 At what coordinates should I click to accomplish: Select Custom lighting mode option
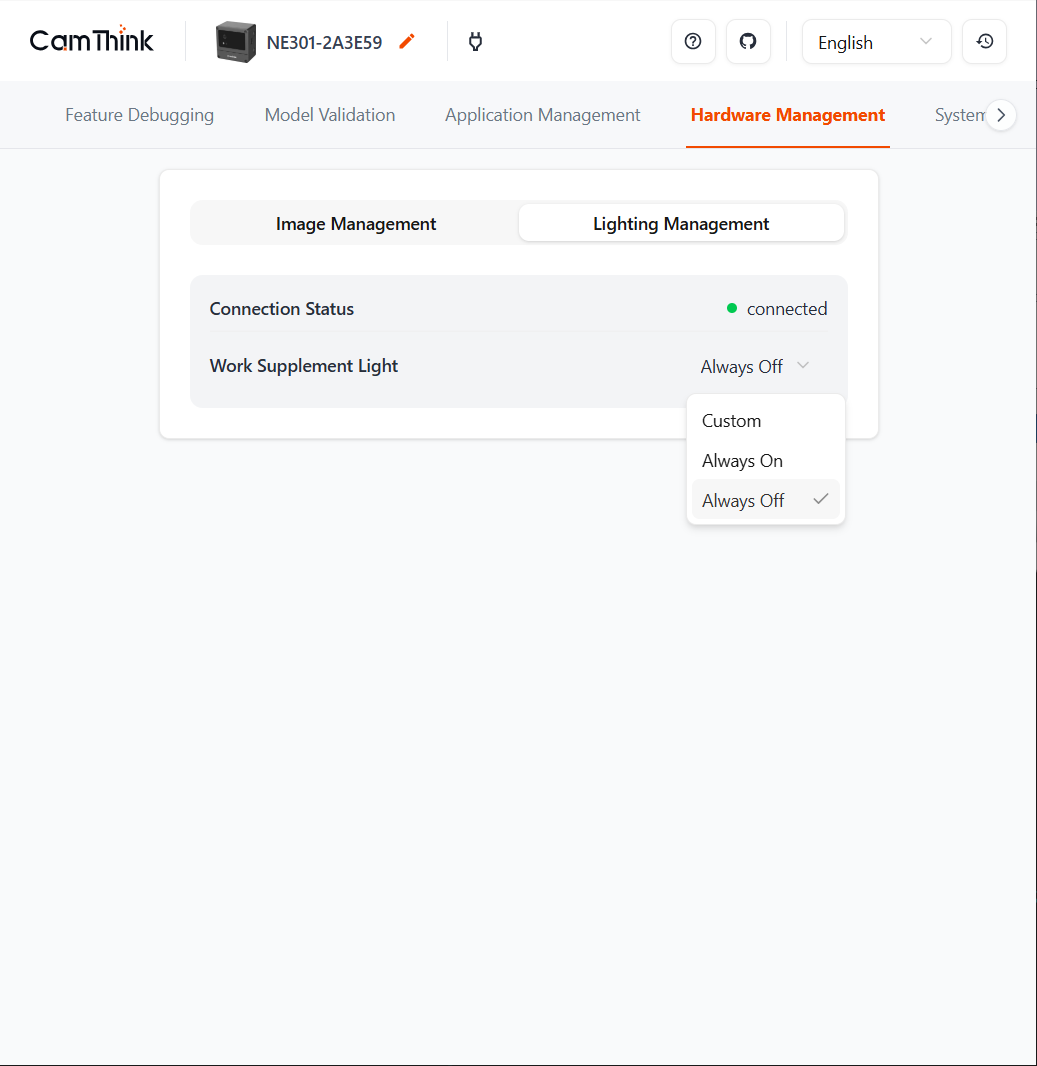pyautogui.click(x=732, y=421)
